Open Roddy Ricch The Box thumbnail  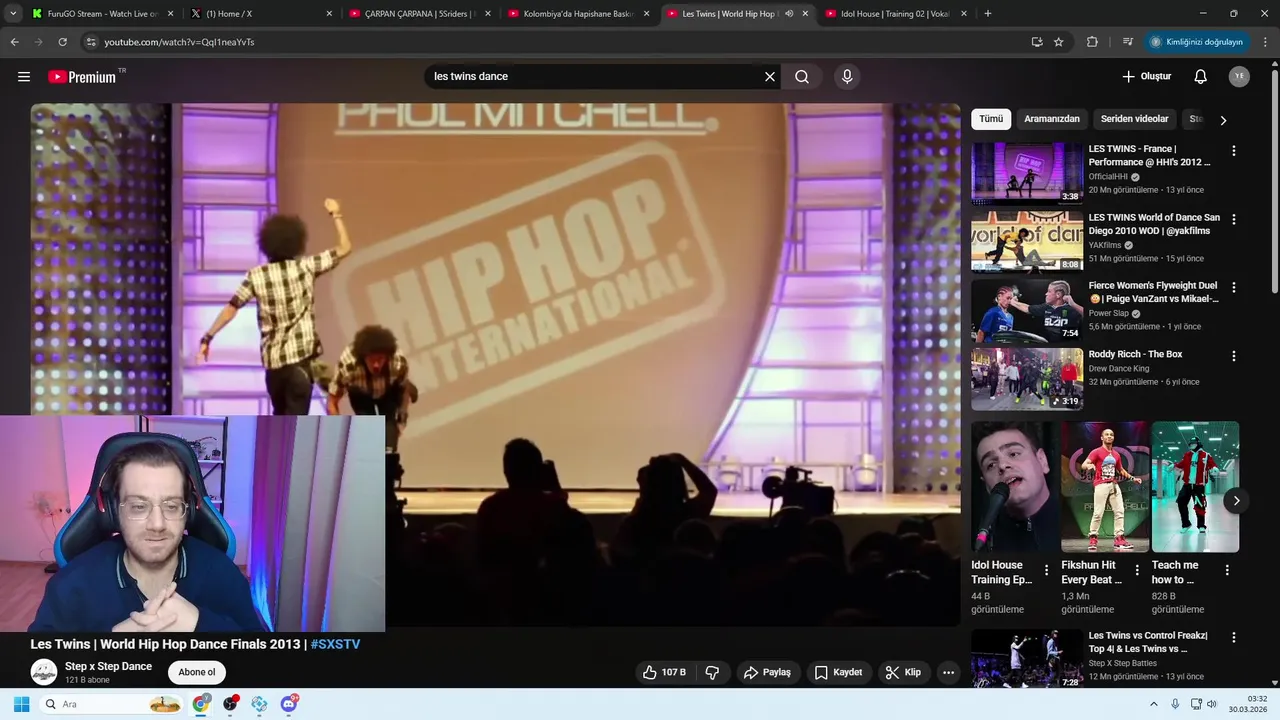(x=1027, y=378)
